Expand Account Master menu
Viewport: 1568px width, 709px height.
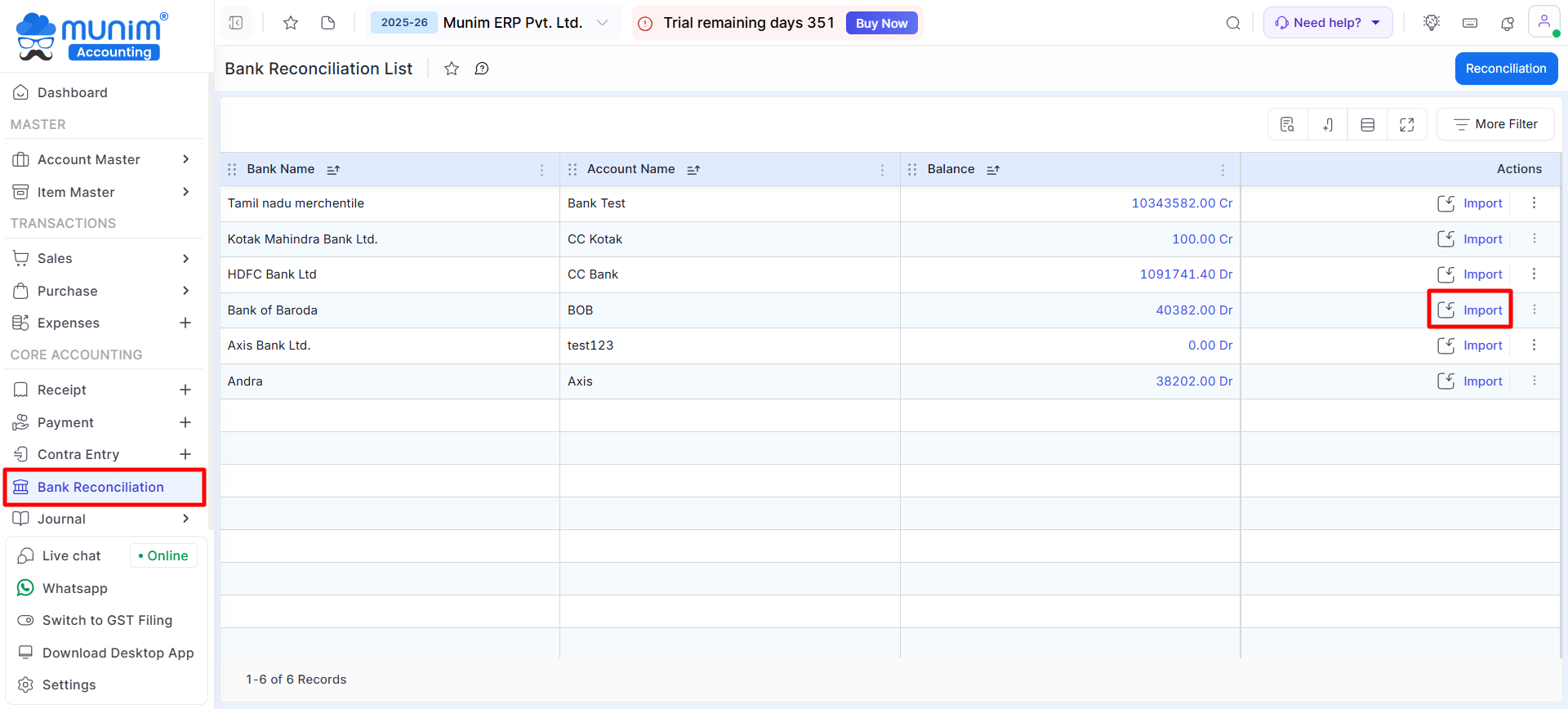(186, 159)
